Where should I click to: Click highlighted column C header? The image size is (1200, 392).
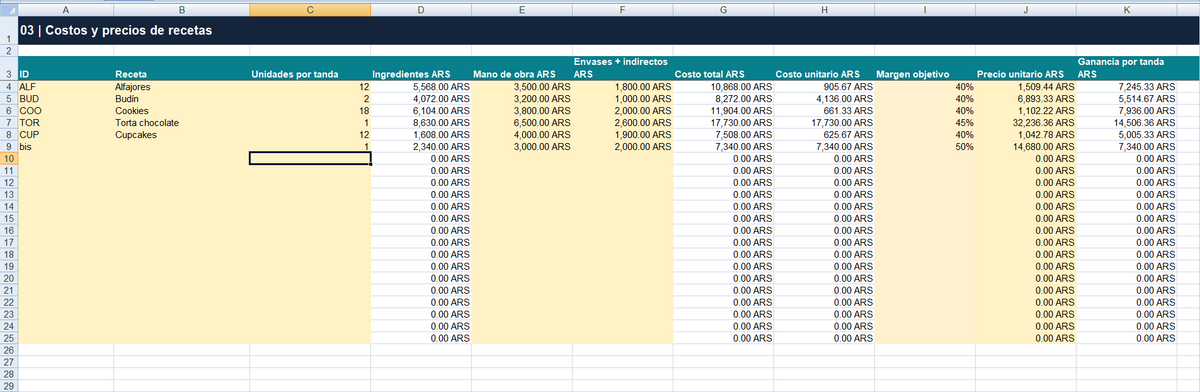coord(310,9)
